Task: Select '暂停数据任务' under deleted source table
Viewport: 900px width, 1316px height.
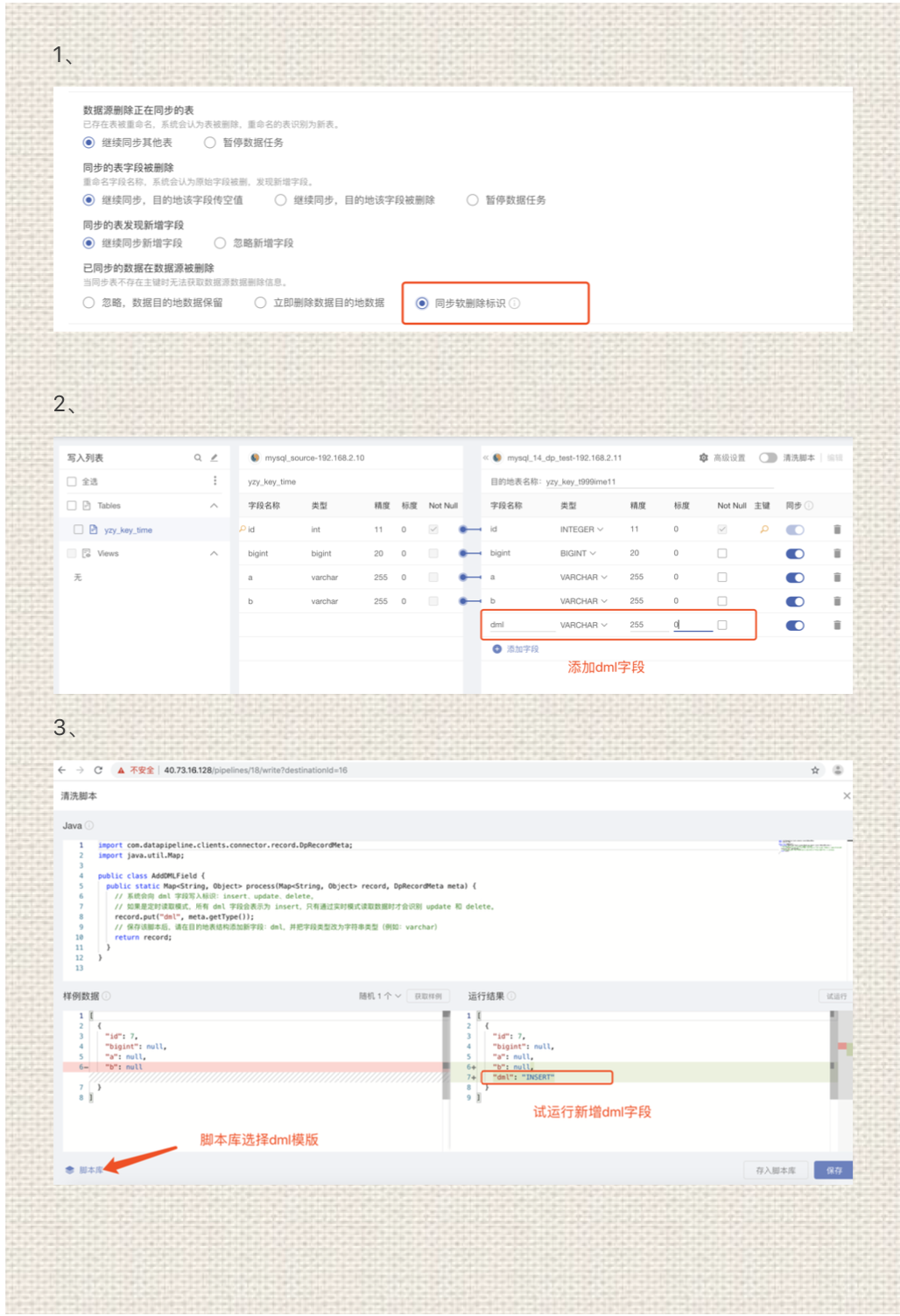Action: click(209, 143)
